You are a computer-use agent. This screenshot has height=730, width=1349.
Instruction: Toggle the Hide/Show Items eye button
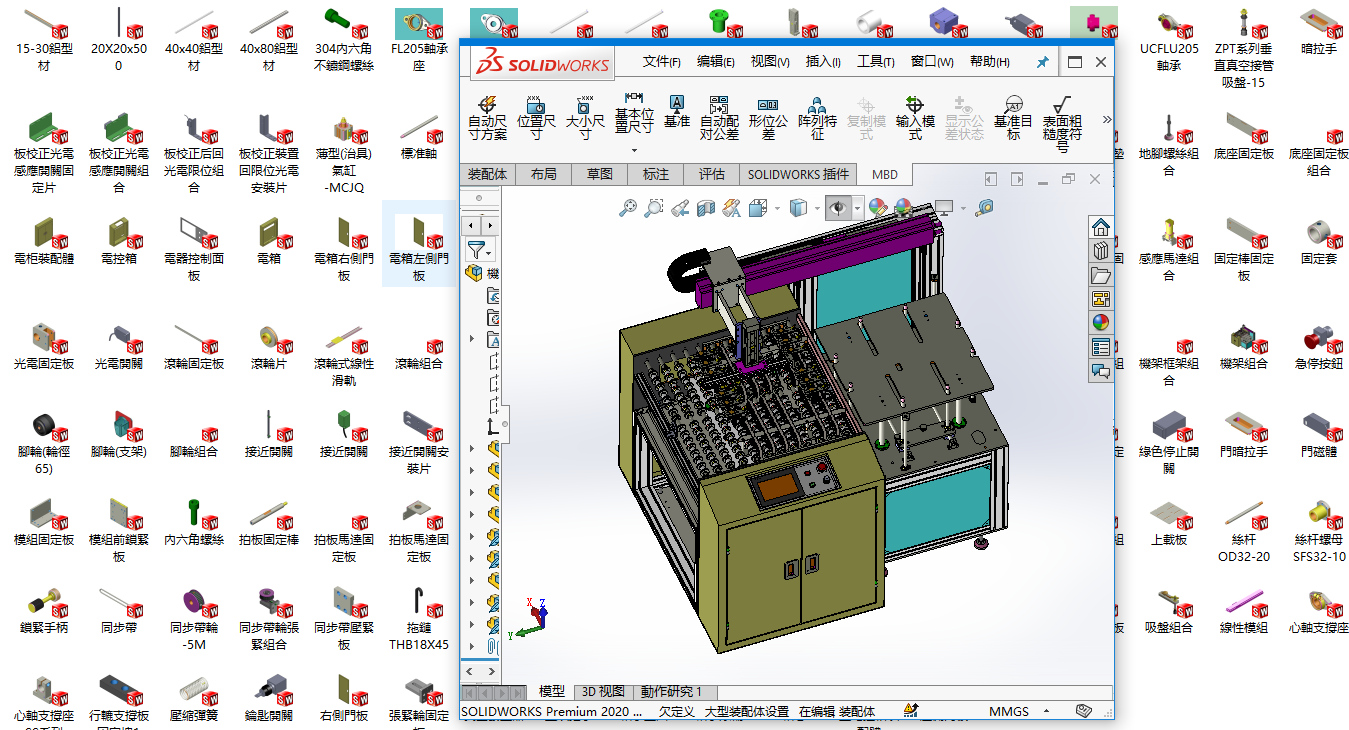coord(837,208)
